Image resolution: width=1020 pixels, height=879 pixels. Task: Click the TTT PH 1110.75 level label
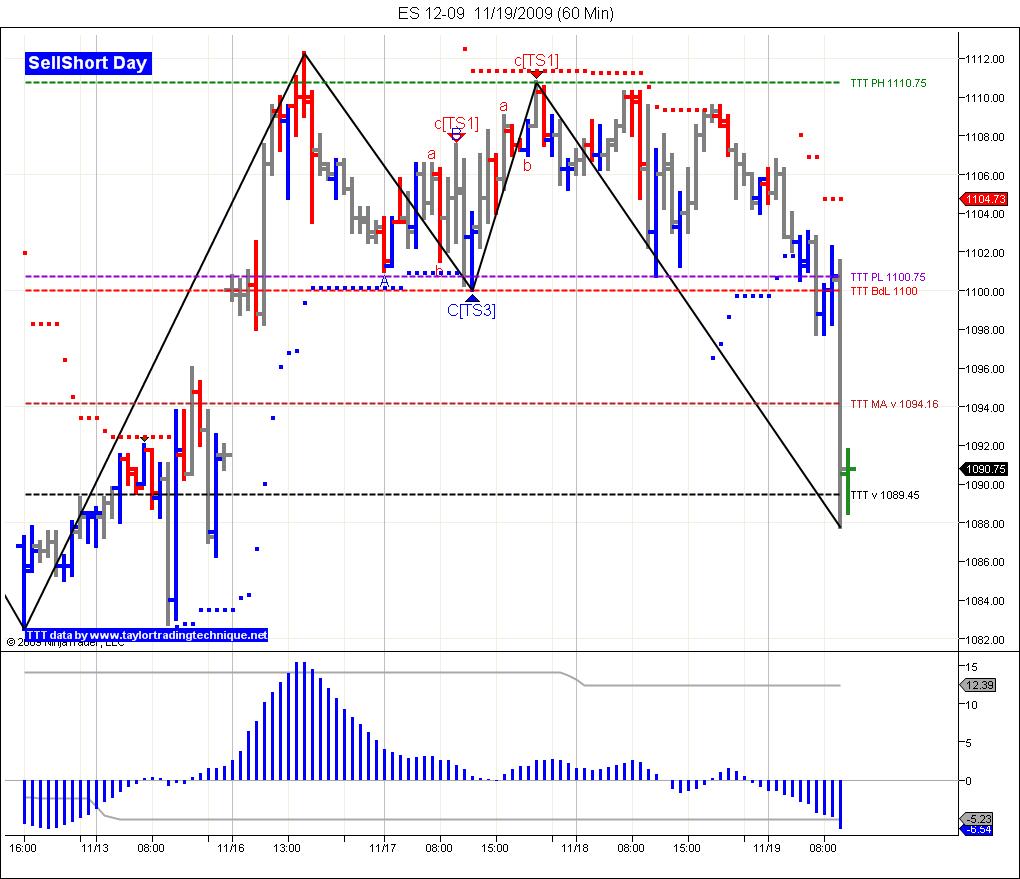tap(888, 83)
